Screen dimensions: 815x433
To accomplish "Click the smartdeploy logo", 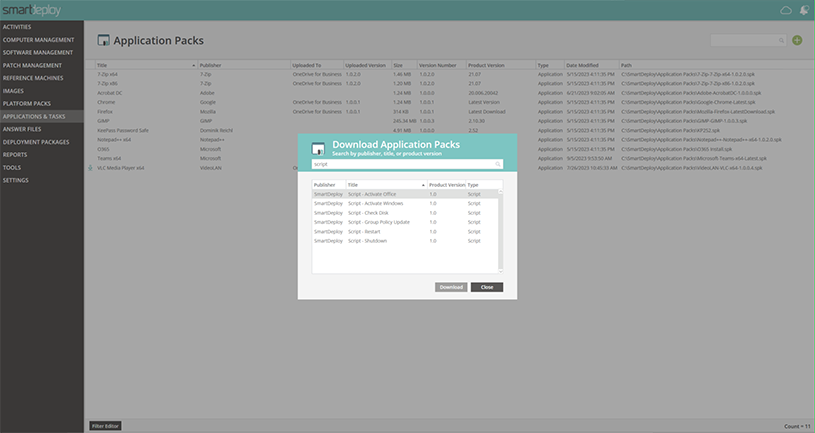I will click(x=32, y=10).
